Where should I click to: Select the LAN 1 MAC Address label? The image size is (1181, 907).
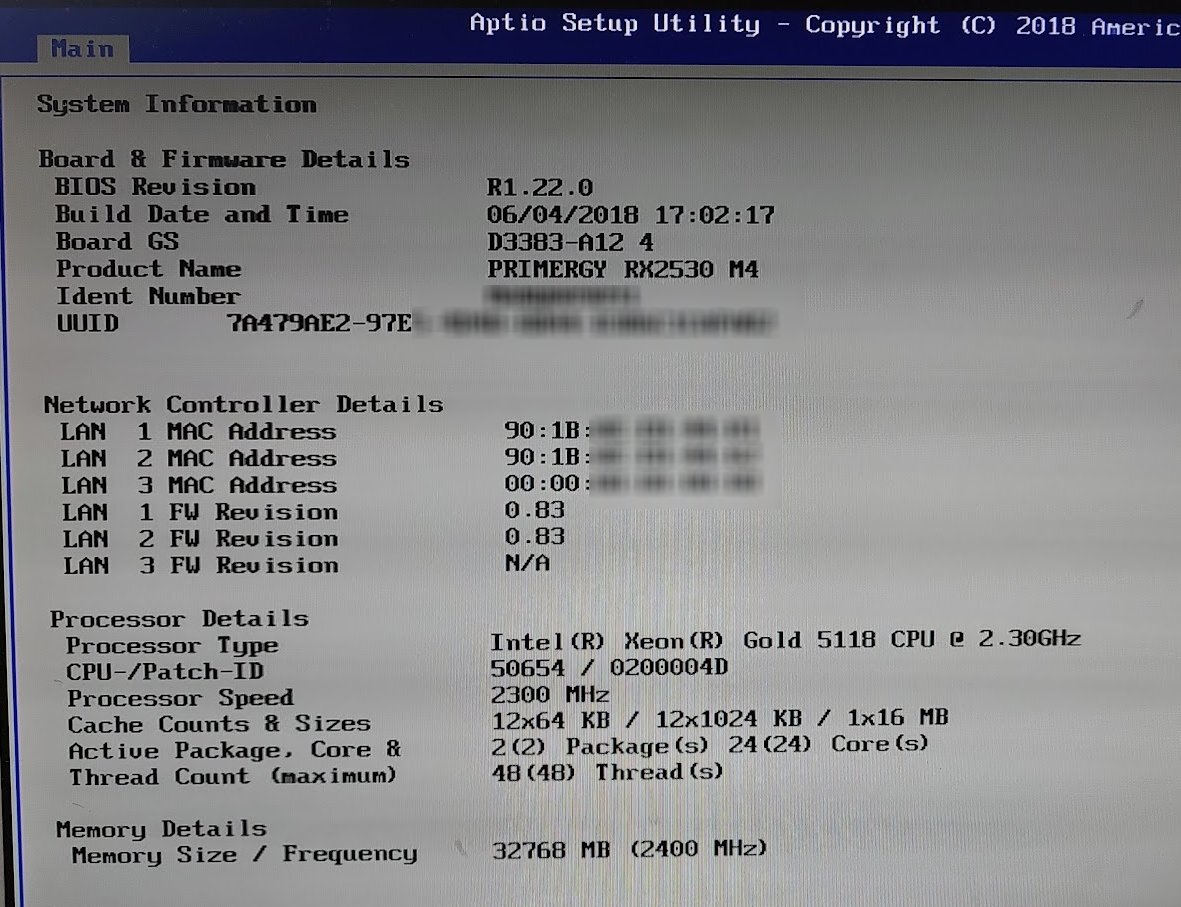[x=199, y=432]
